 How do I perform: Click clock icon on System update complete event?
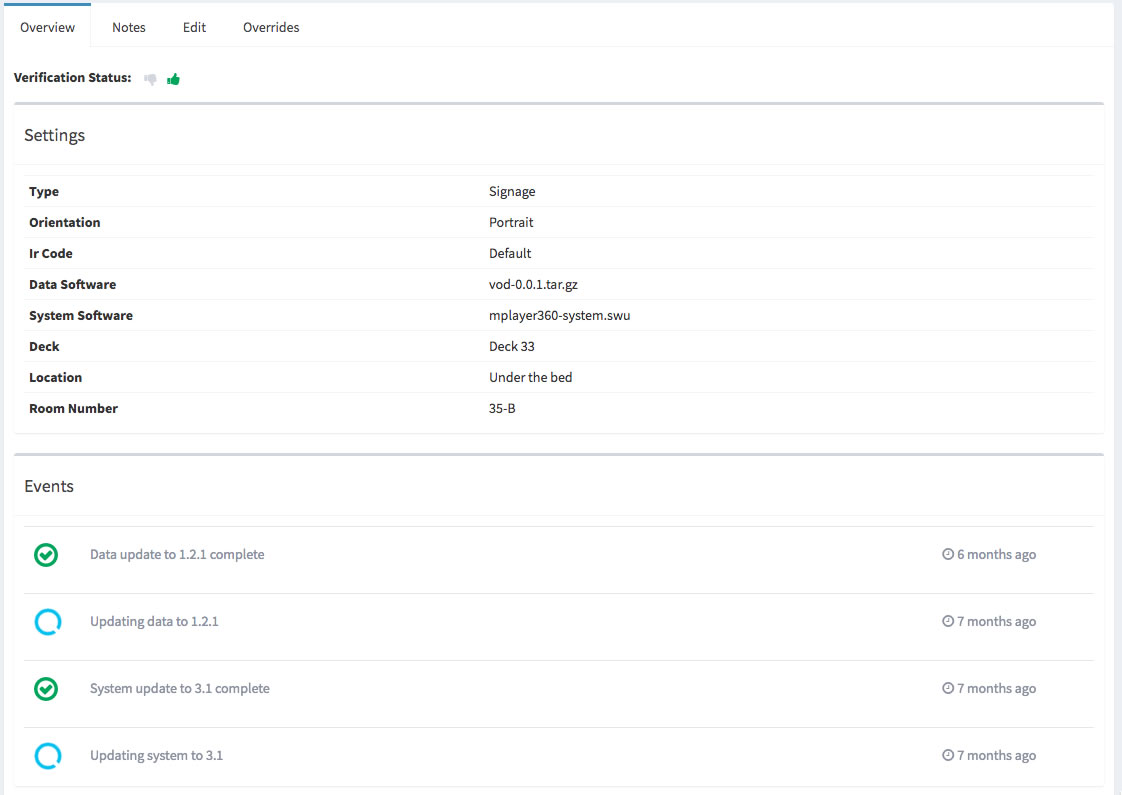948,688
